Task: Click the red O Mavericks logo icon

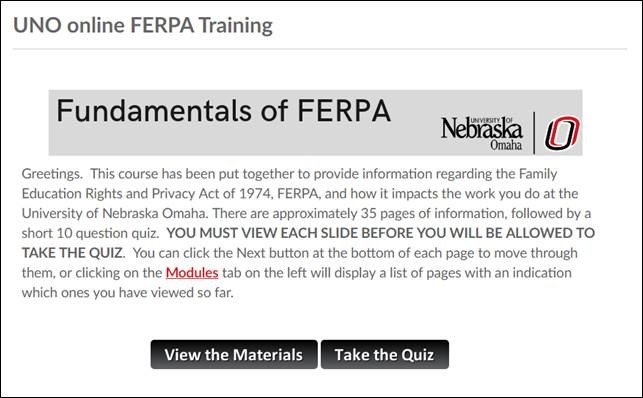Action: pyautogui.click(x=562, y=133)
